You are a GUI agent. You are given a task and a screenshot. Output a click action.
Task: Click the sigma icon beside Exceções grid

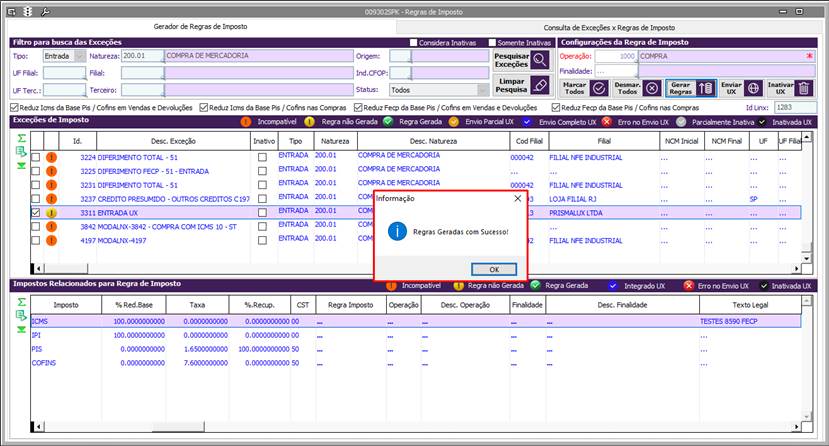21,137
